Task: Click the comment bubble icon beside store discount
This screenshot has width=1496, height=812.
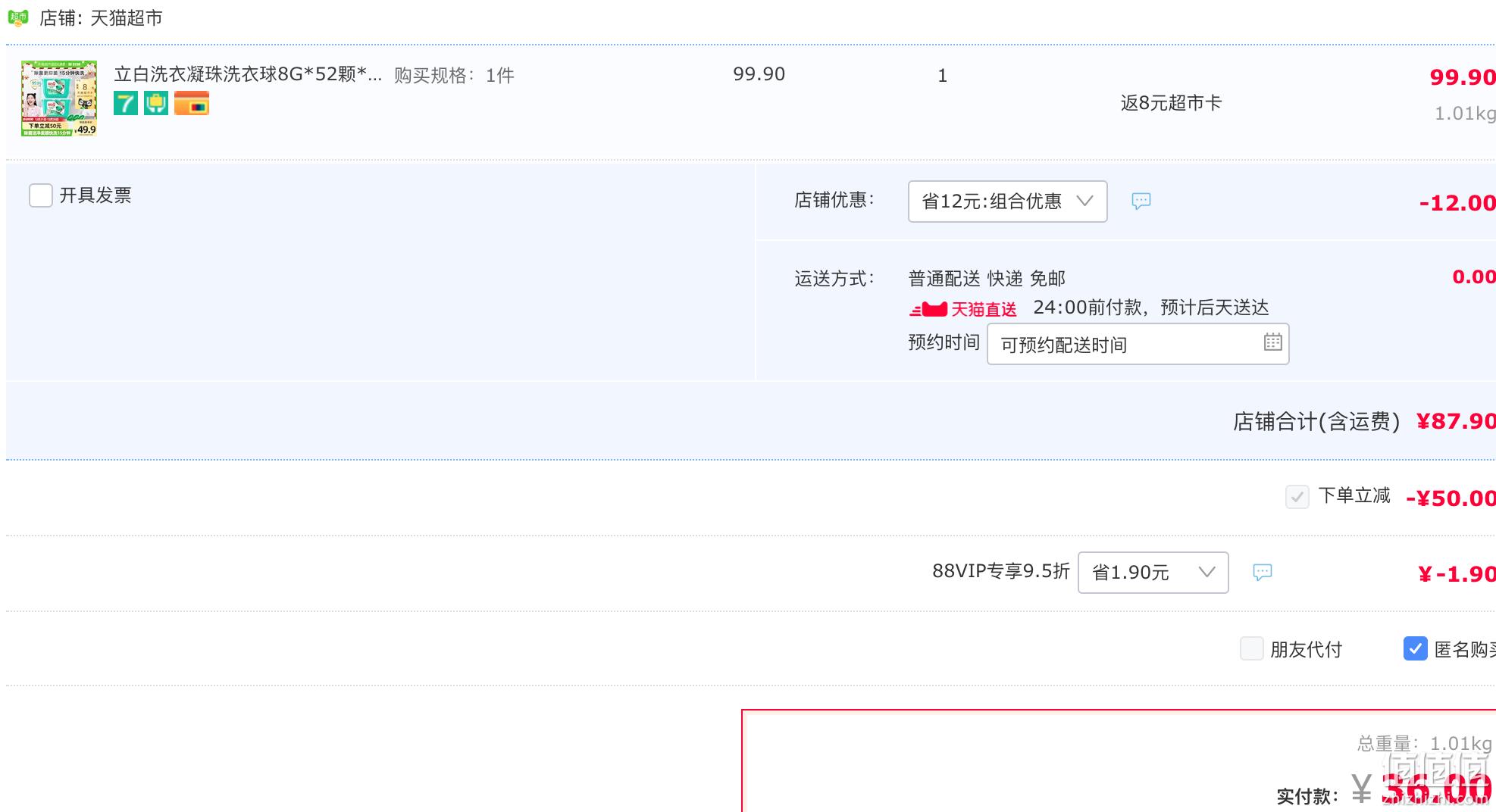Action: (1141, 201)
